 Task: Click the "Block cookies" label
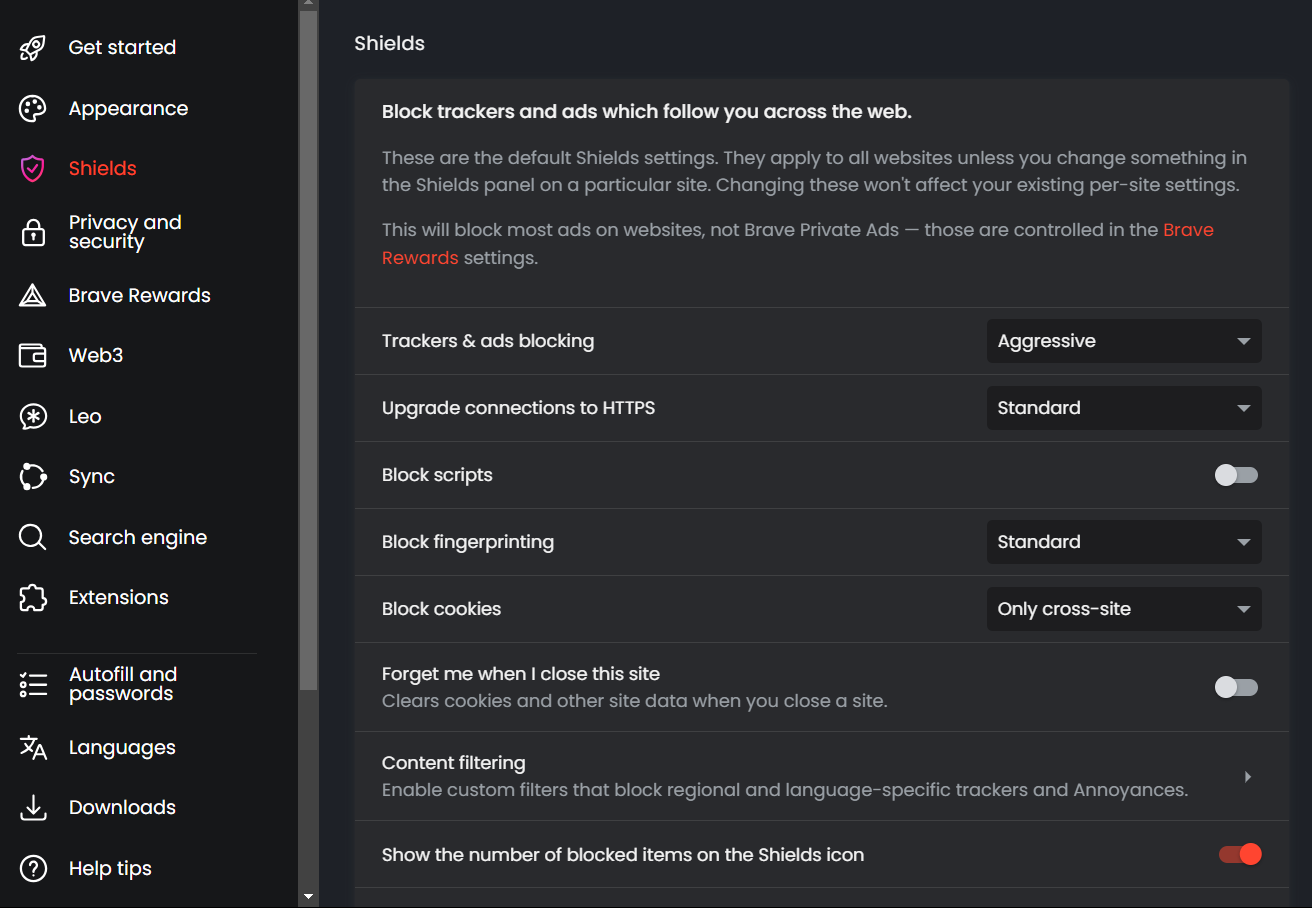441,609
